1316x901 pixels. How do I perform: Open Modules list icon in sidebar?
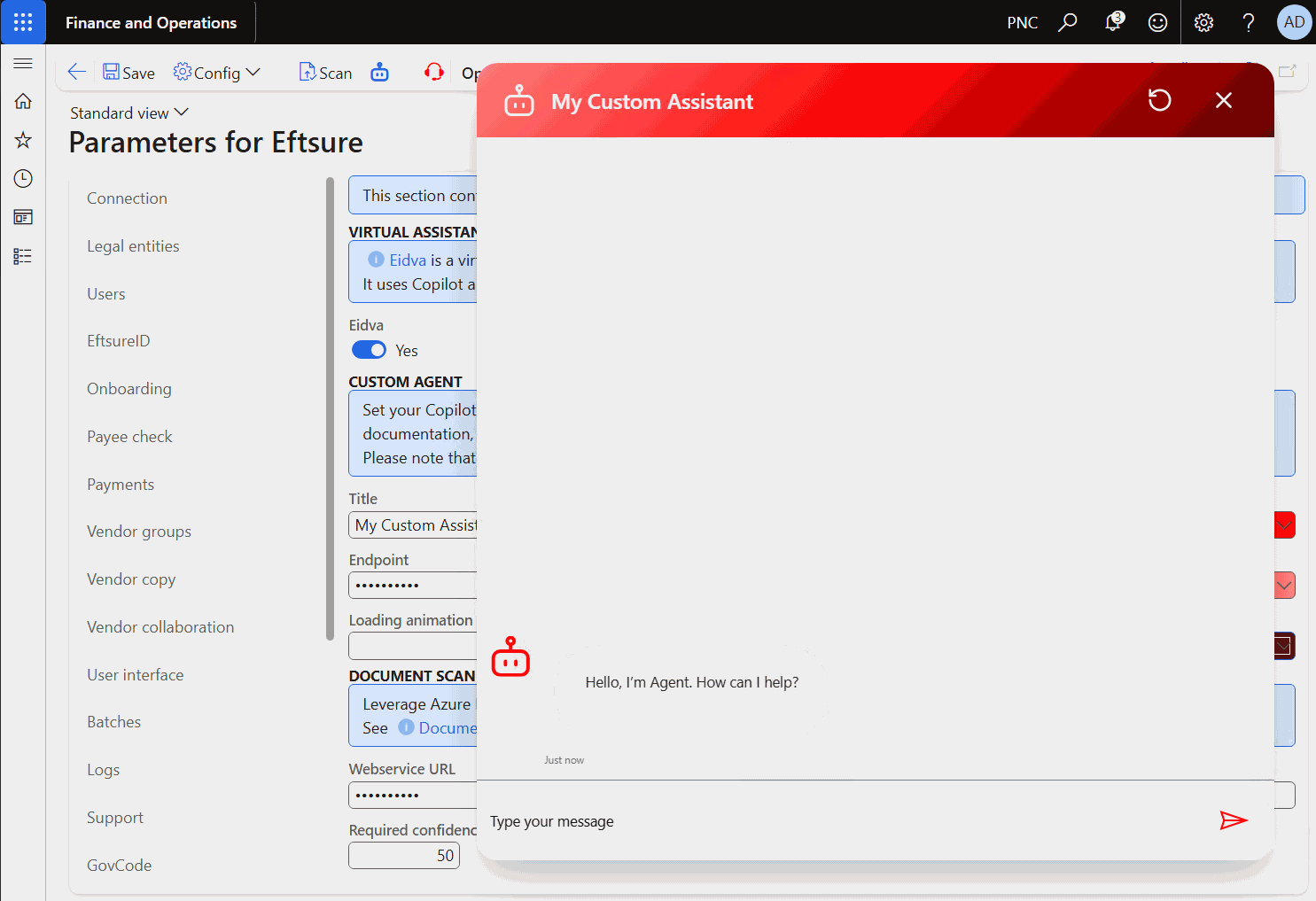23,256
